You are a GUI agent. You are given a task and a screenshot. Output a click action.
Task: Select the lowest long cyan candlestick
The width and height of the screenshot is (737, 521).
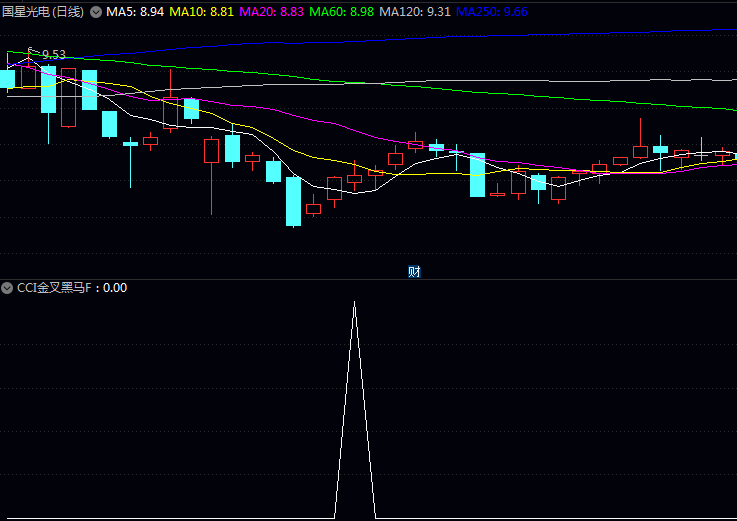coord(294,202)
